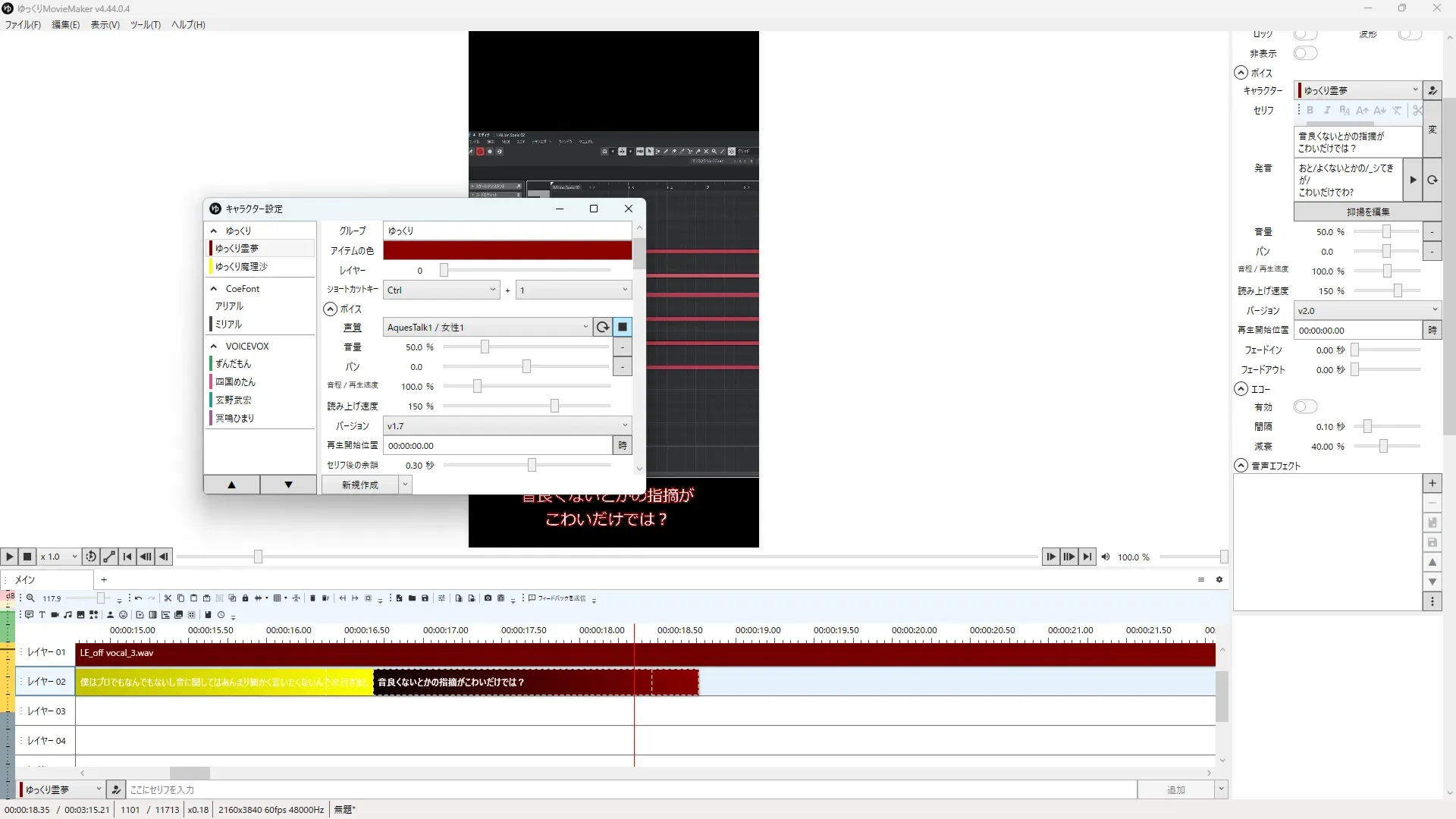This screenshot has width=1456, height=819.
Task: Toggle the ロック switch in properties panel
Action: 1305,34
